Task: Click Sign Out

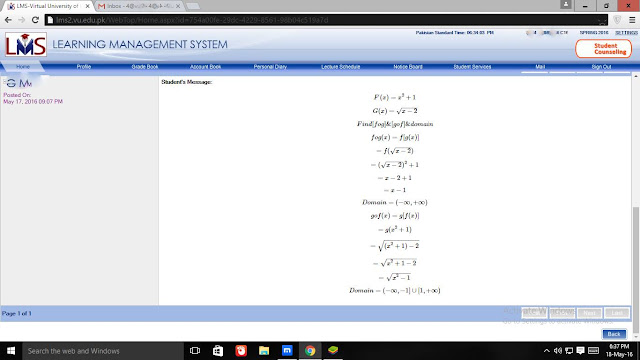Action: pos(601,67)
